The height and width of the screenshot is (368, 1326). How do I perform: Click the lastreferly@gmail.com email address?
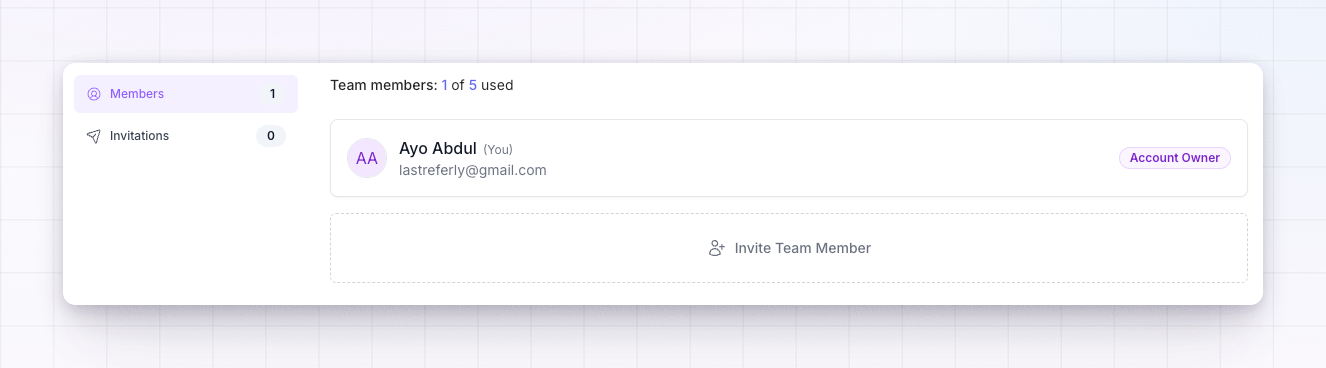[x=473, y=170]
